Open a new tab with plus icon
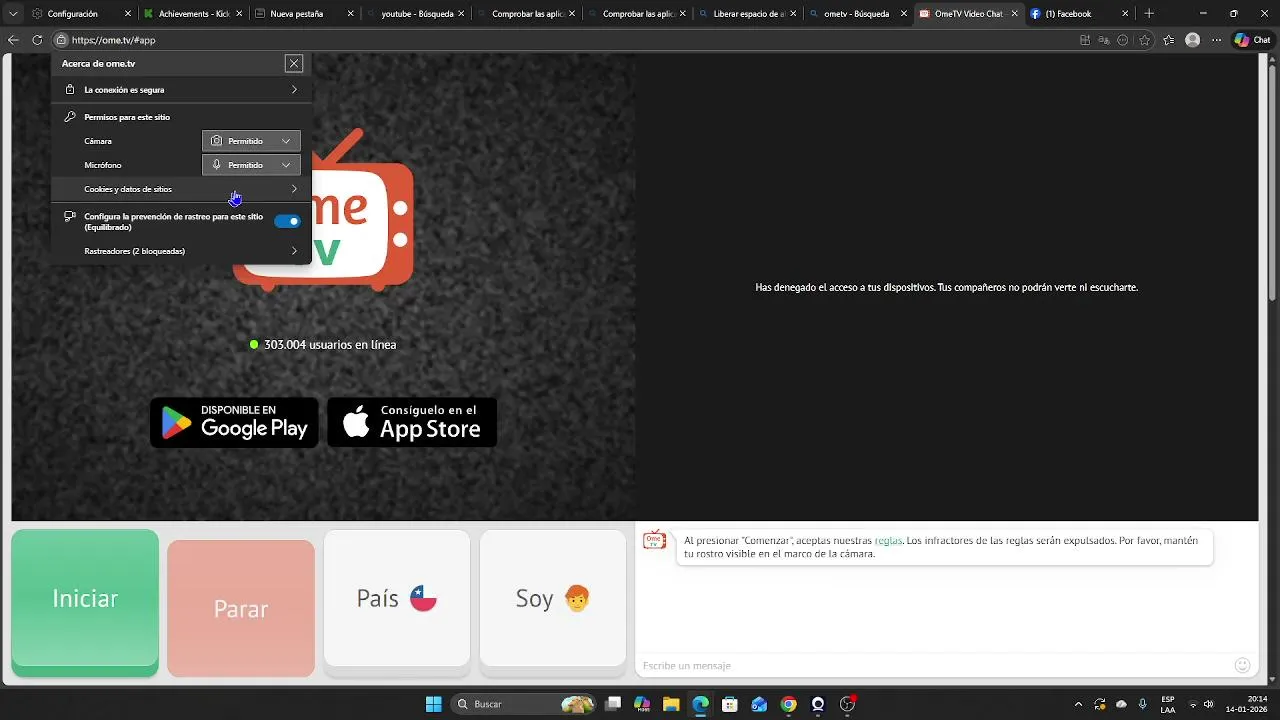Viewport: 1280px width, 720px height. 1149,14
